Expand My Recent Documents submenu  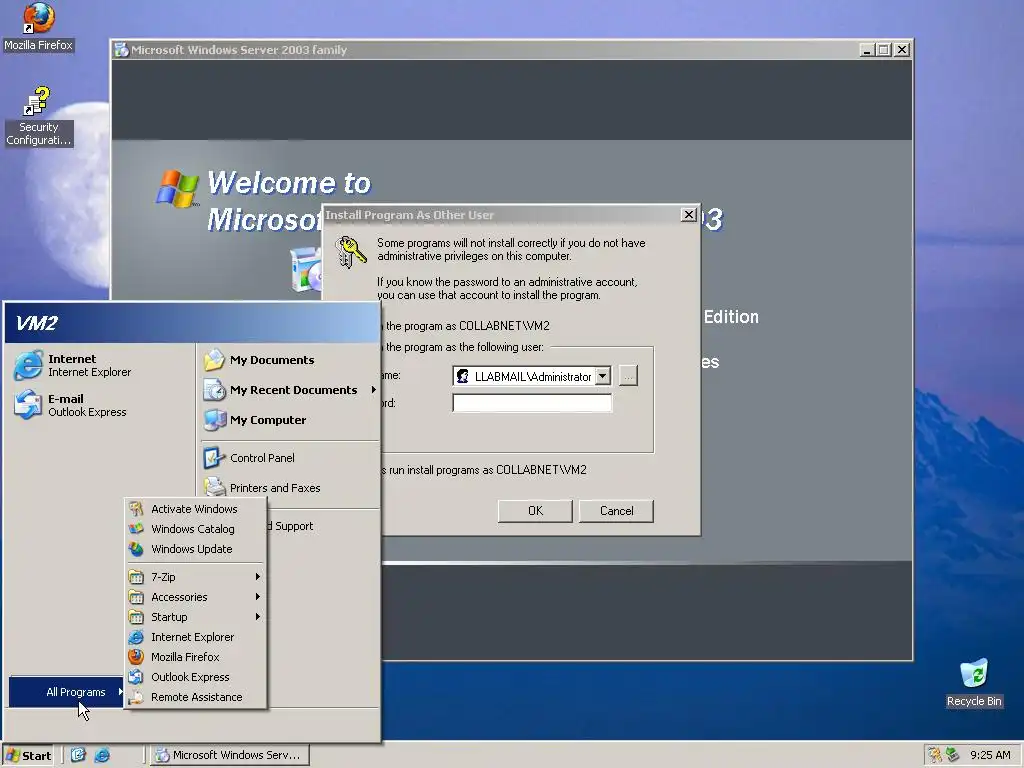(289, 390)
